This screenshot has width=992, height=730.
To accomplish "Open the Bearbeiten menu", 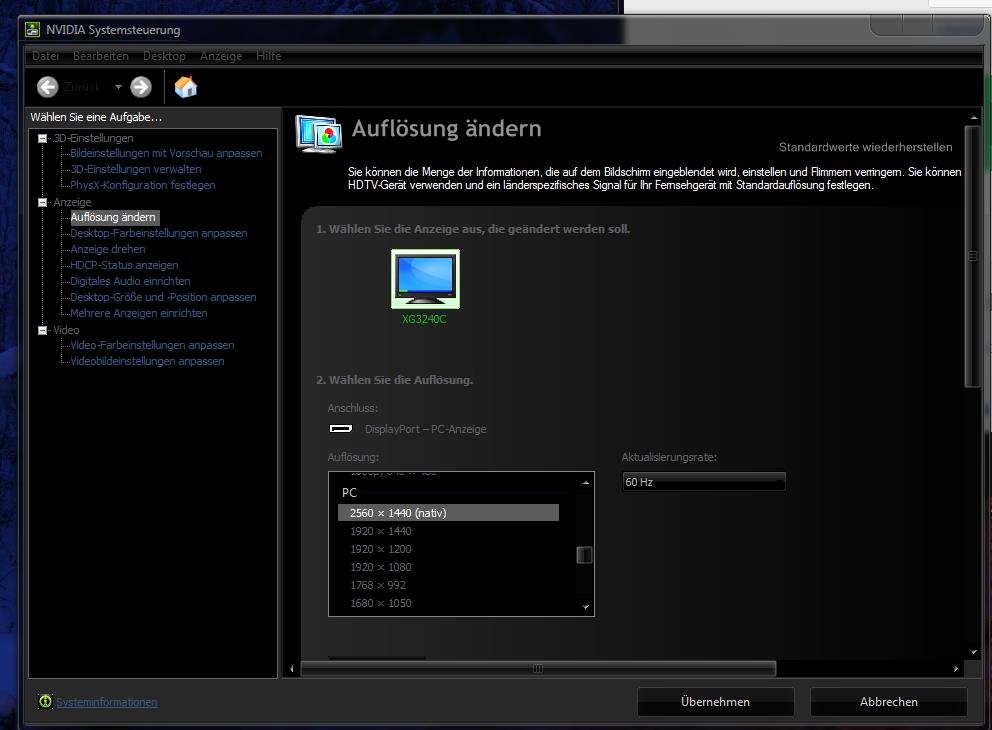I will coord(101,56).
